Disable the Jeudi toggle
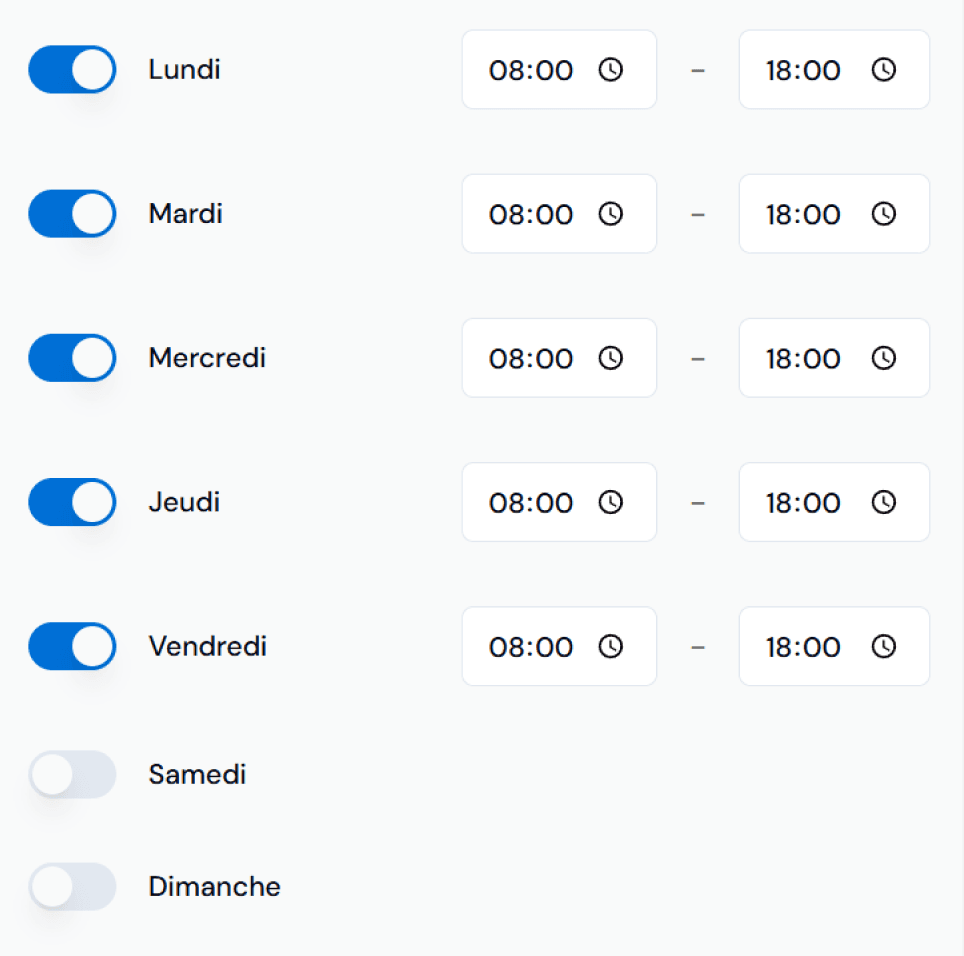Screen dimensions: 964x956 72,502
